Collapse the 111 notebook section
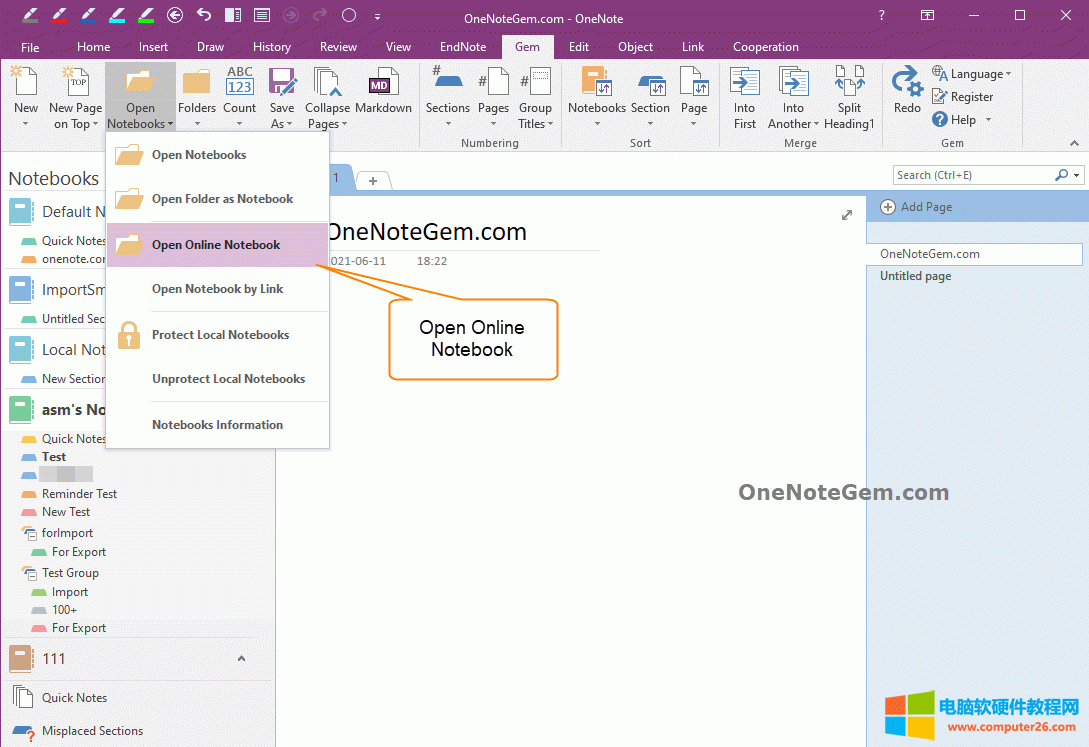The image size is (1089, 747). coord(240,659)
